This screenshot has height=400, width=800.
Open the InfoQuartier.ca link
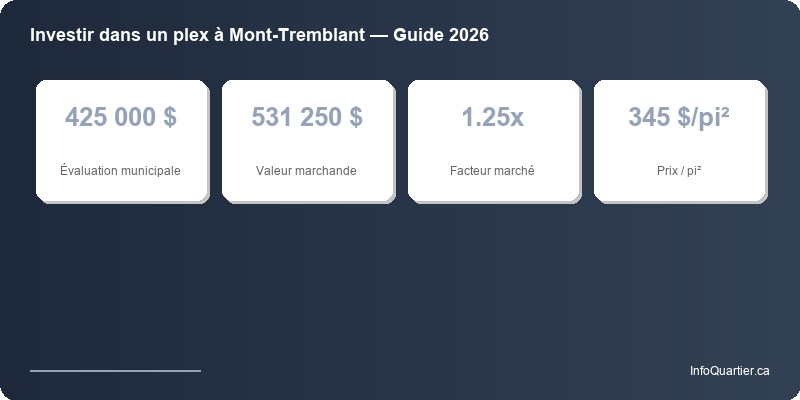click(729, 371)
